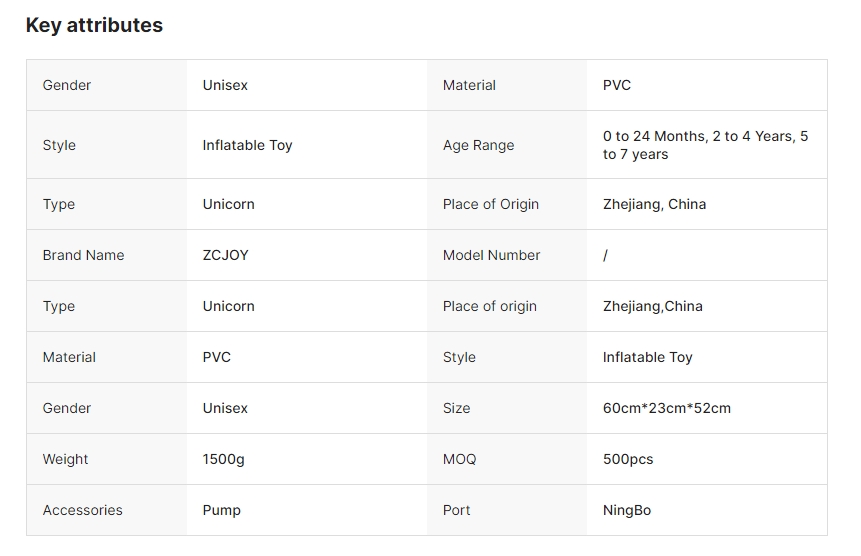This screenshot has height=556, width=861.
Task: Select the Unicorn value above ZCJOY
Action: point(228,204)
